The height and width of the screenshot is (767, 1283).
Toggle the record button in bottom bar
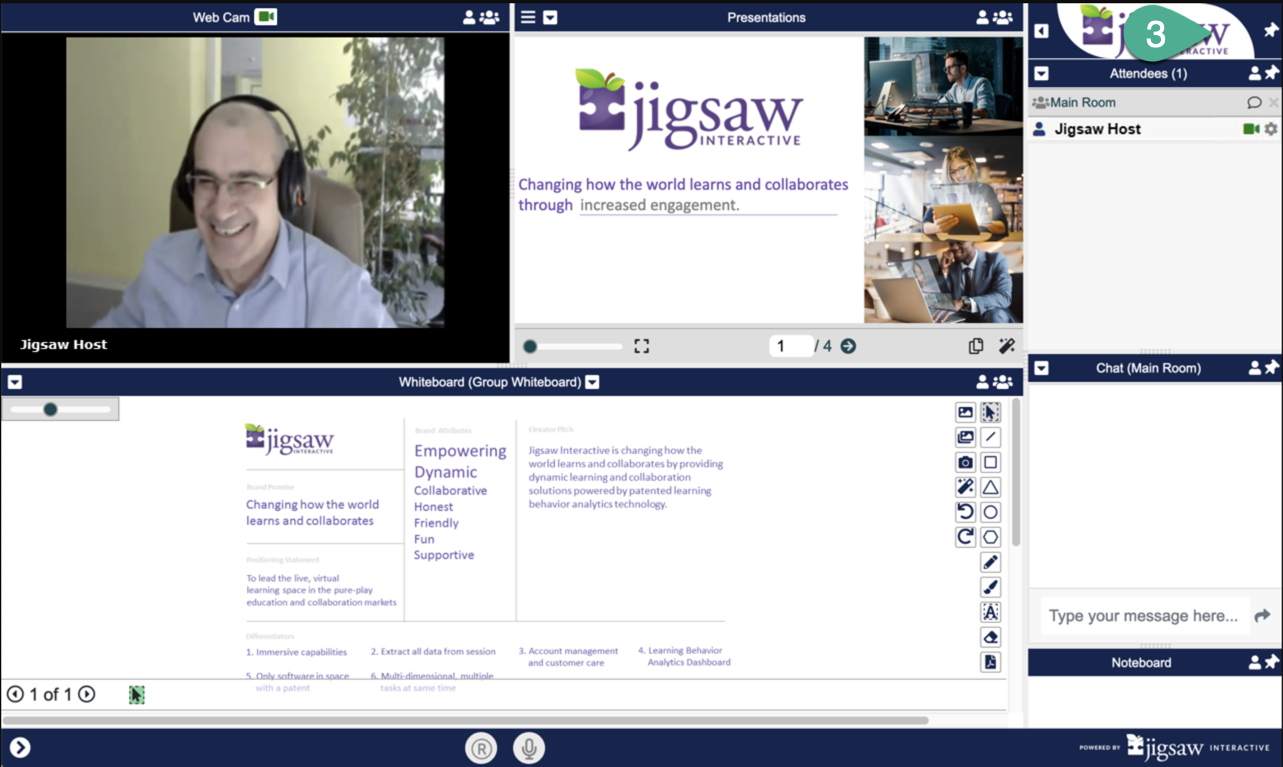click(481, 748)
